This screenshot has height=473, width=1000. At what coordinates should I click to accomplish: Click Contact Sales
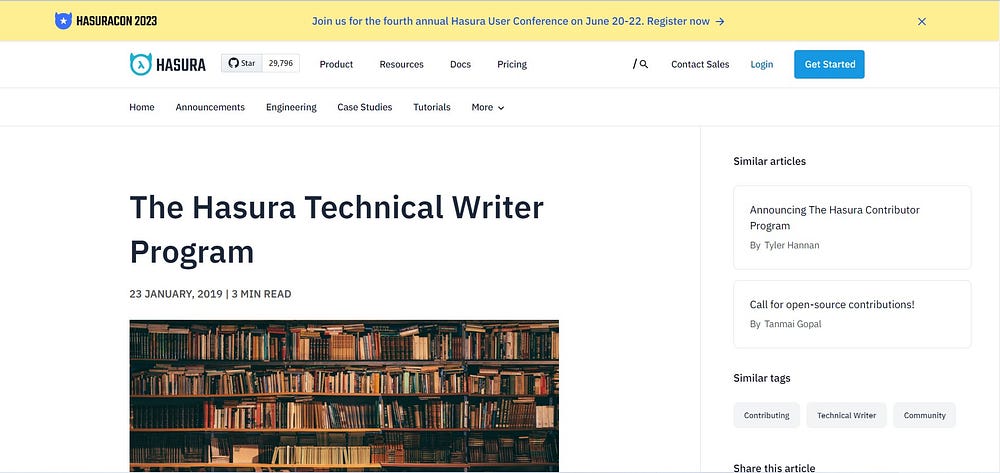(700, 64)
